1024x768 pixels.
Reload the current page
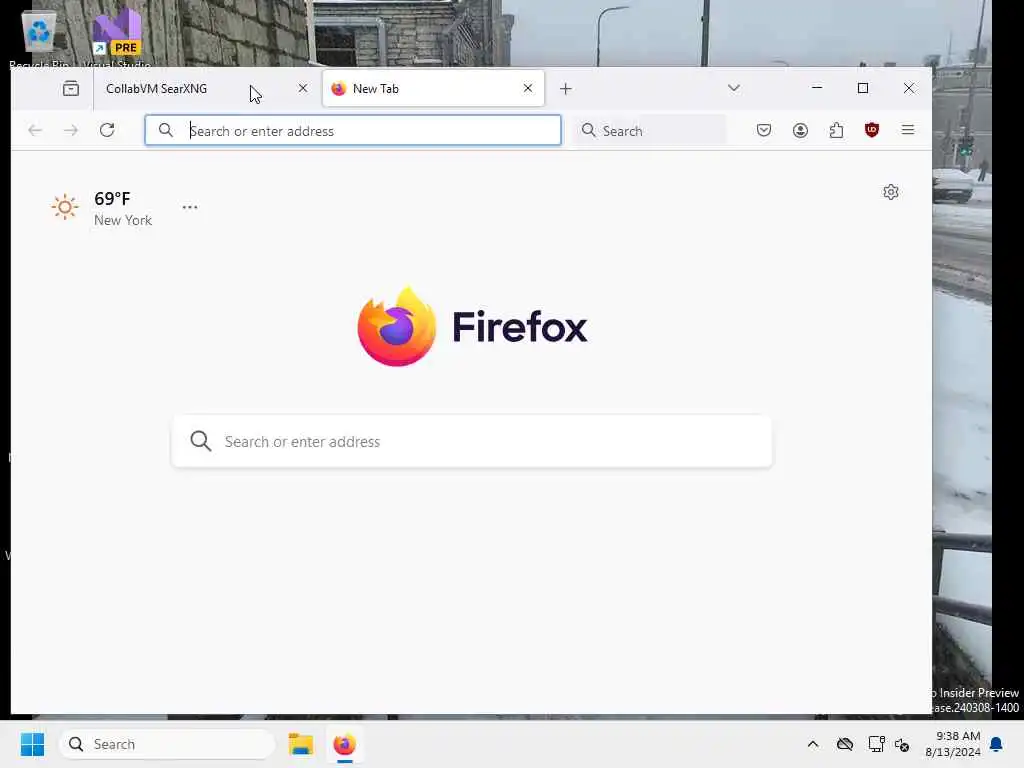(107, 131)
